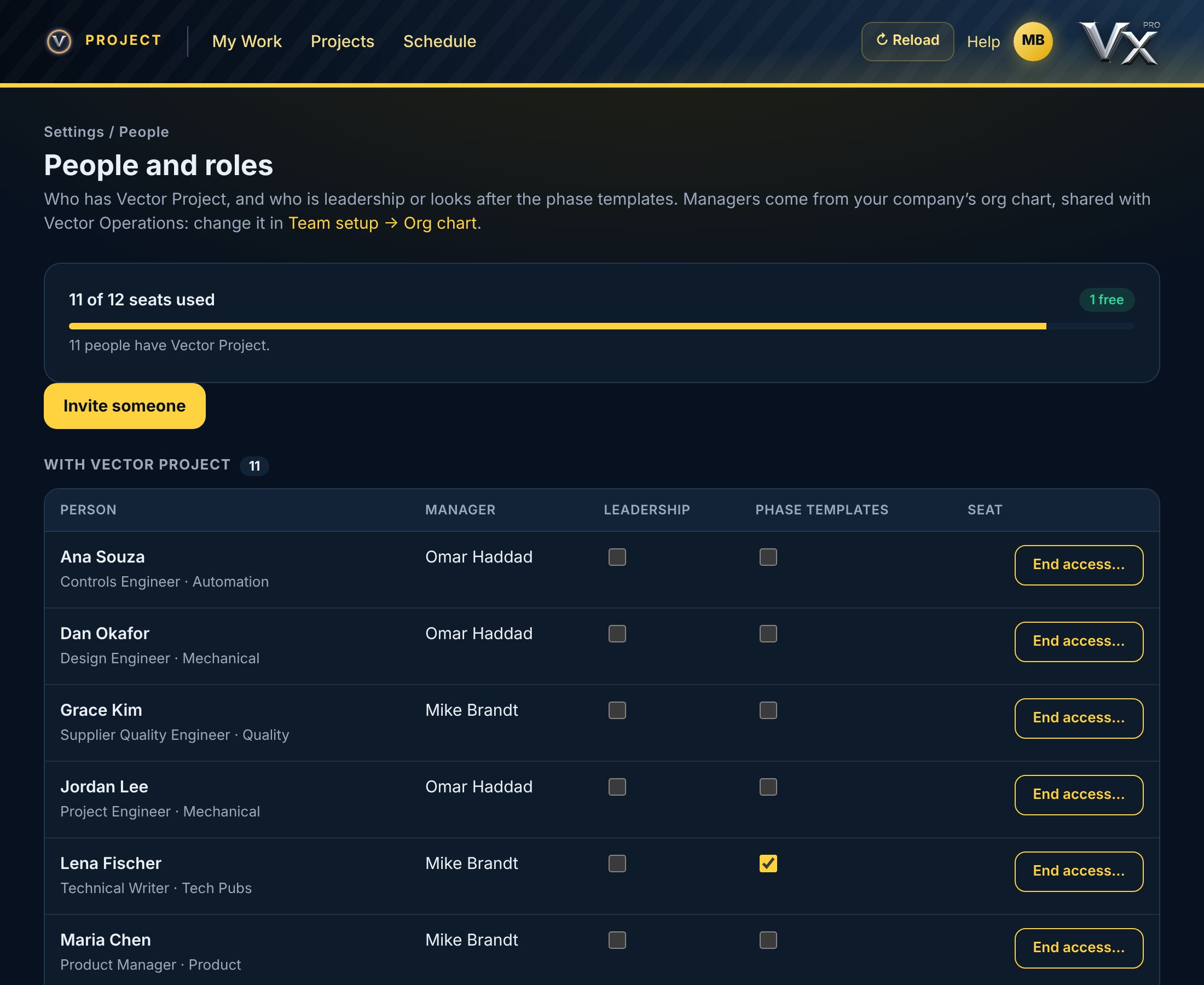The width and height of the screenshot is (1204, 985).
Task: Toggle Leadership checkbox for Maria Chen
Action: click(x=617, y=940)
